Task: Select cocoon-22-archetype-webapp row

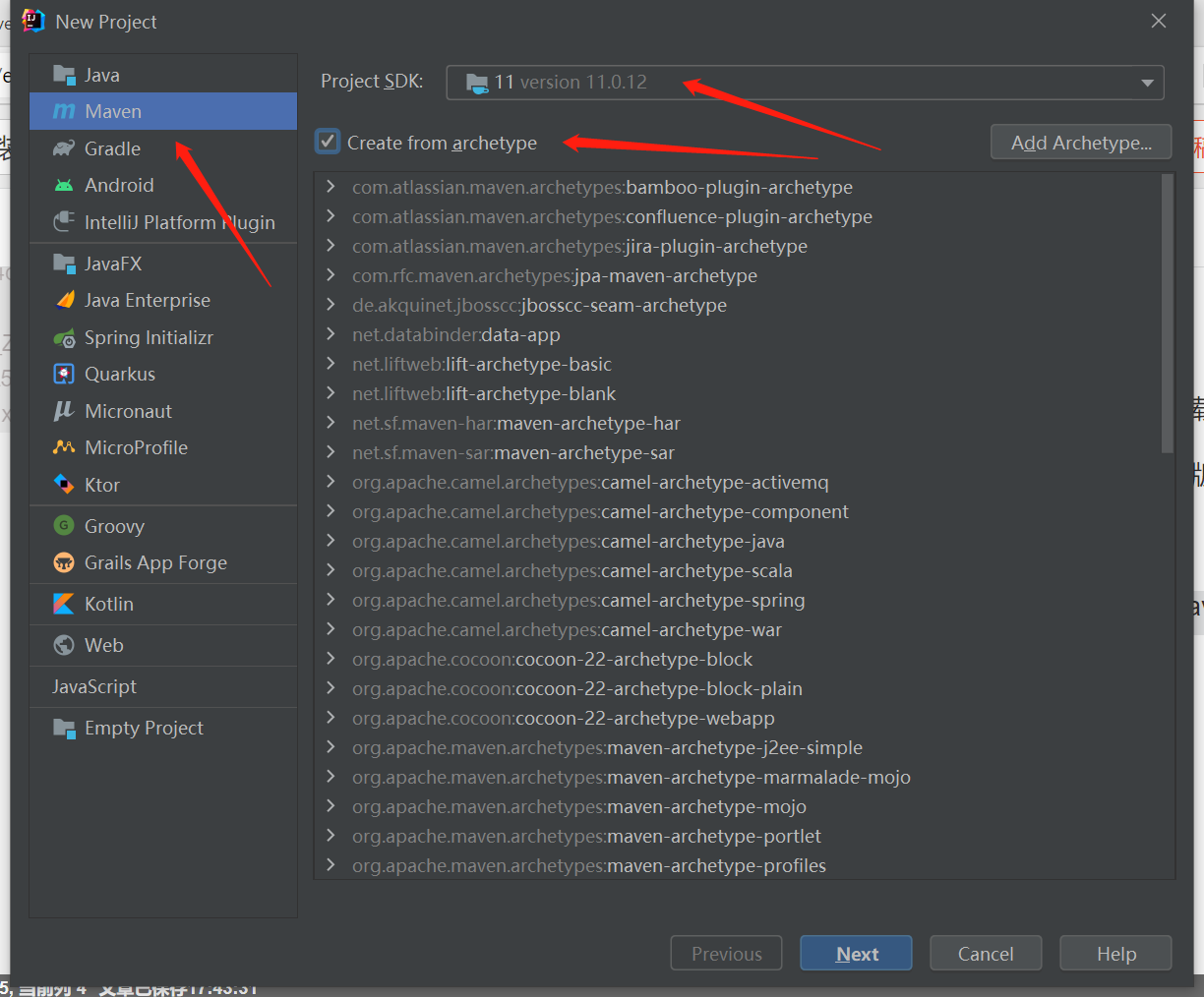Action: pos(738,718)
